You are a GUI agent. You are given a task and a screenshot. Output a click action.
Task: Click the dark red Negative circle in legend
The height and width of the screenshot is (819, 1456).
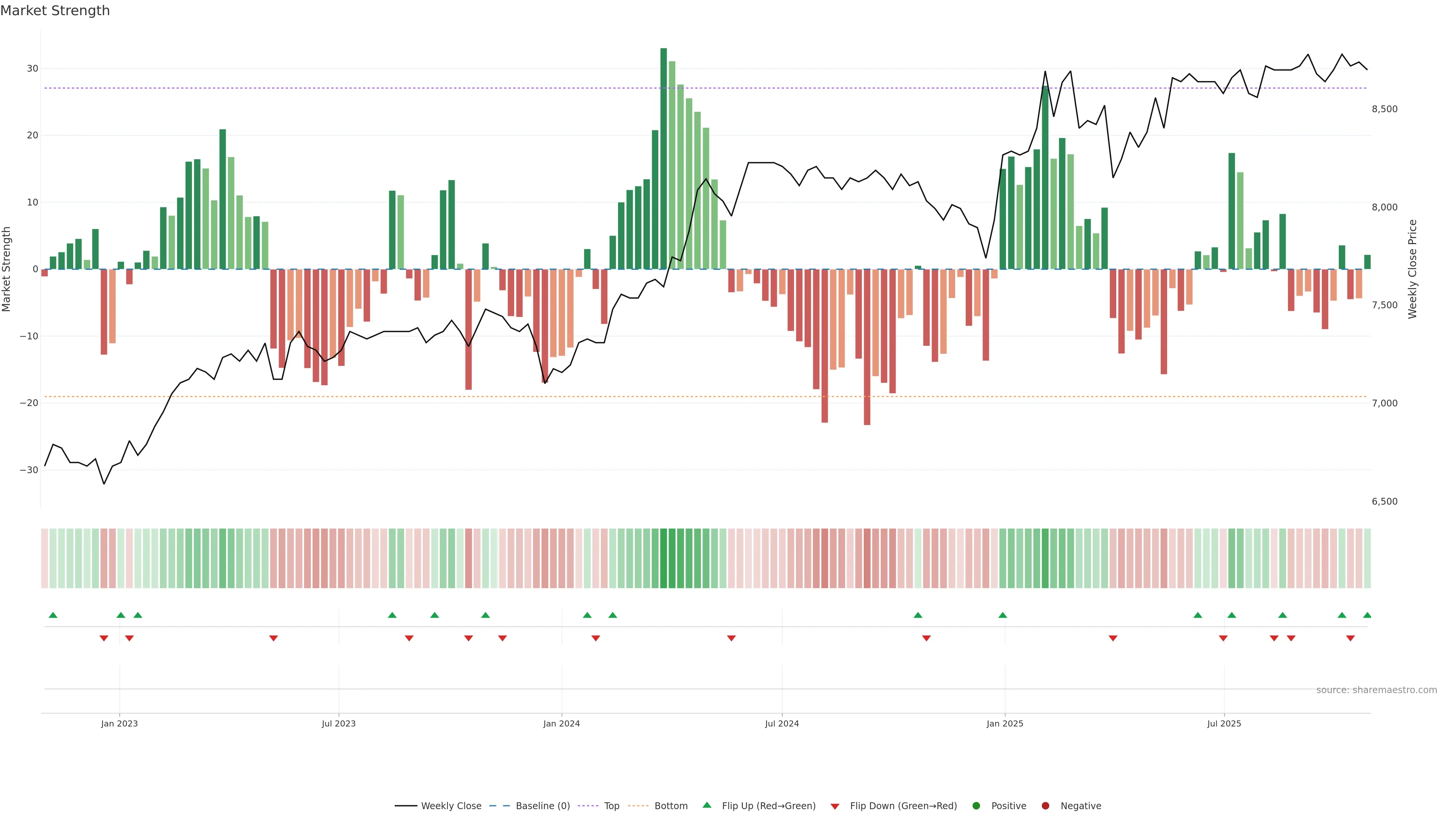[x=1045, y=806]
